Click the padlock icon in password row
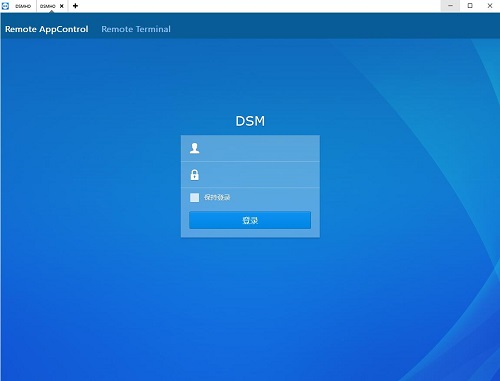This screenshot has width=500, height=381. pos(195,175)
